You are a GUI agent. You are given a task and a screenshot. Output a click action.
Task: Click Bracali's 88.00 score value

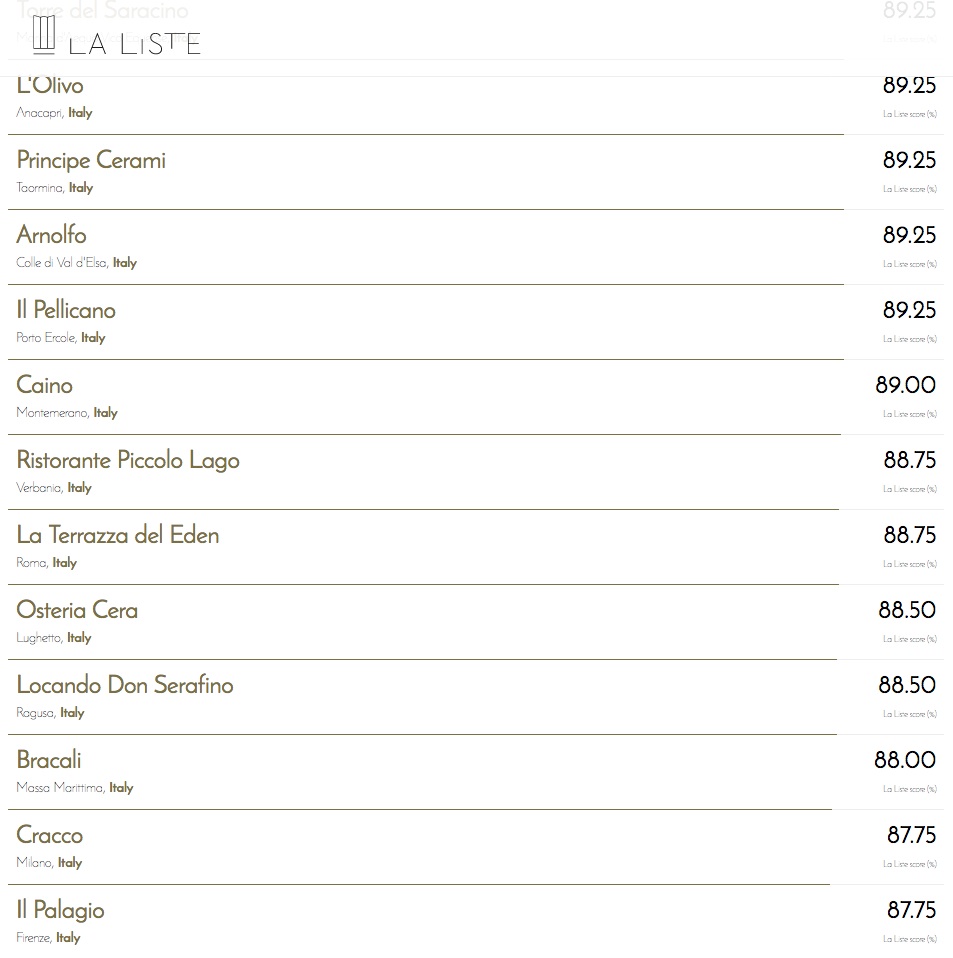(x=904, y=760)
